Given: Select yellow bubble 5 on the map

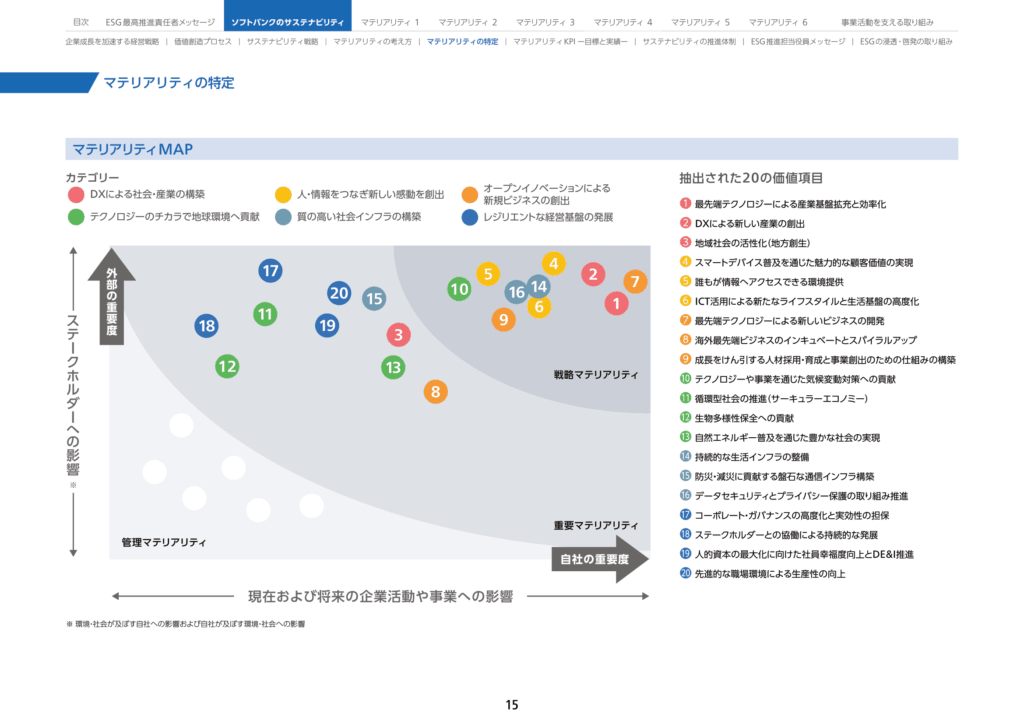Looking at the screenshot, I should click(x=488, y=274).
